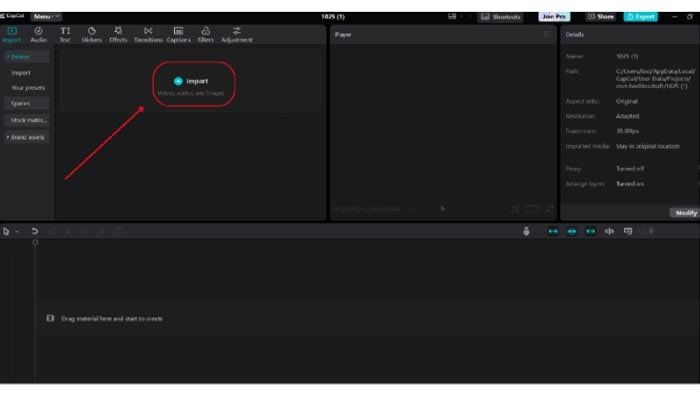The image size is (700, 400).
Task: Click the Join Pro button
Action: (554, 17)
